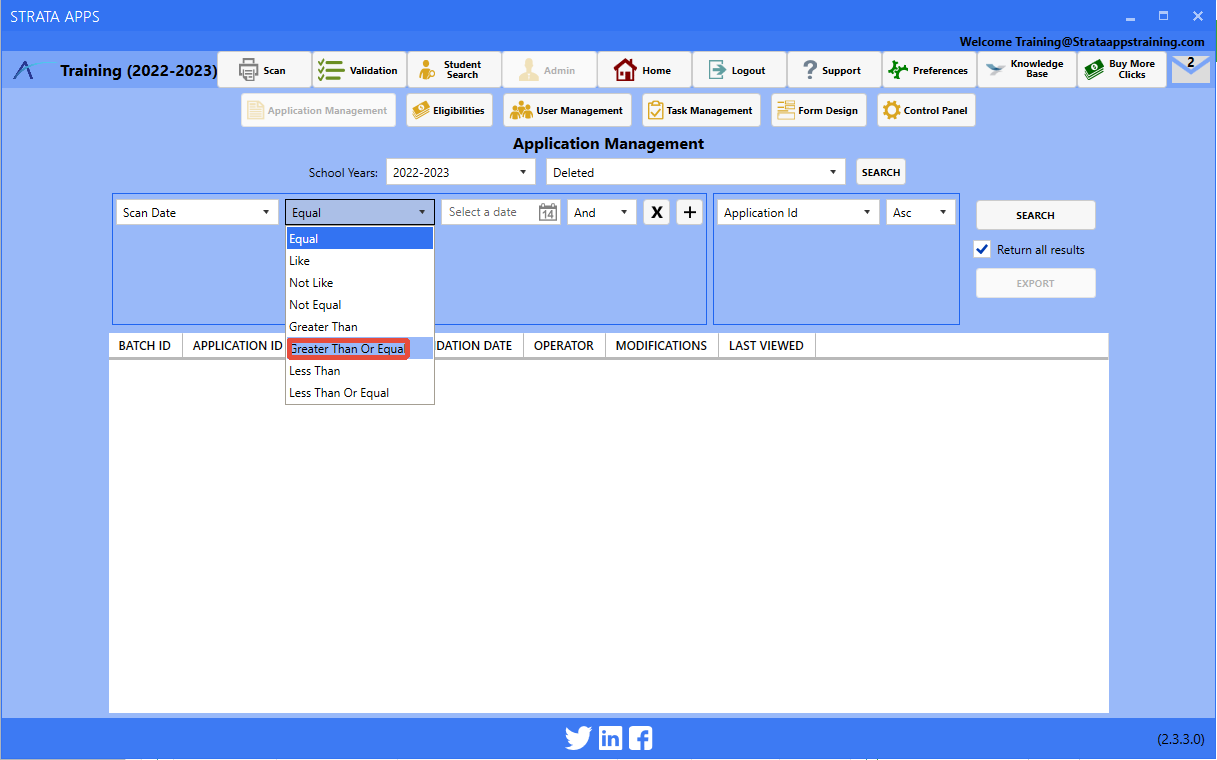The image size is (1217, 760).
Task: Click Buy More Clicks
Action: [1122, 70]
